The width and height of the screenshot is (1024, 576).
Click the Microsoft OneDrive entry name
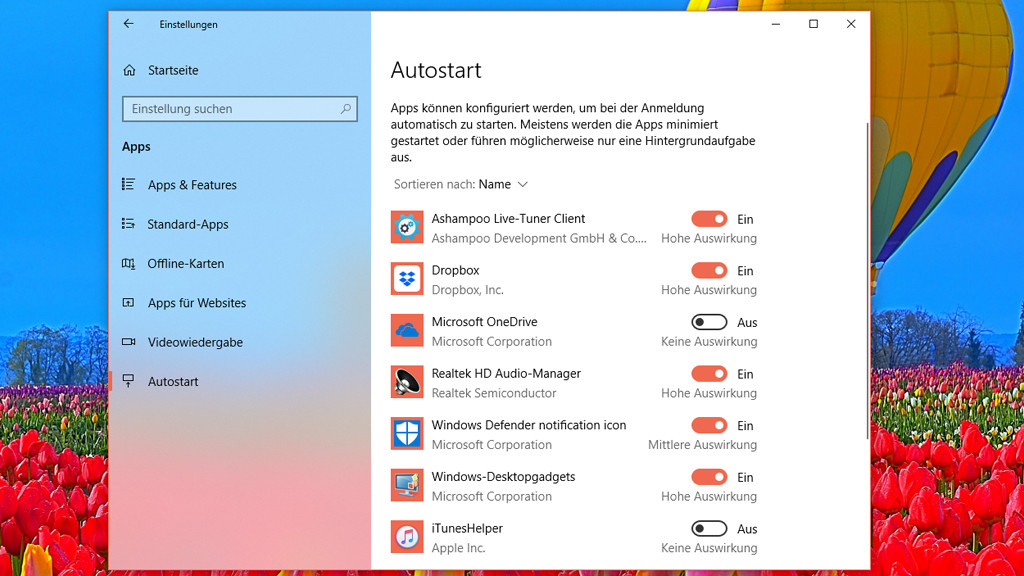click(485, 322)
